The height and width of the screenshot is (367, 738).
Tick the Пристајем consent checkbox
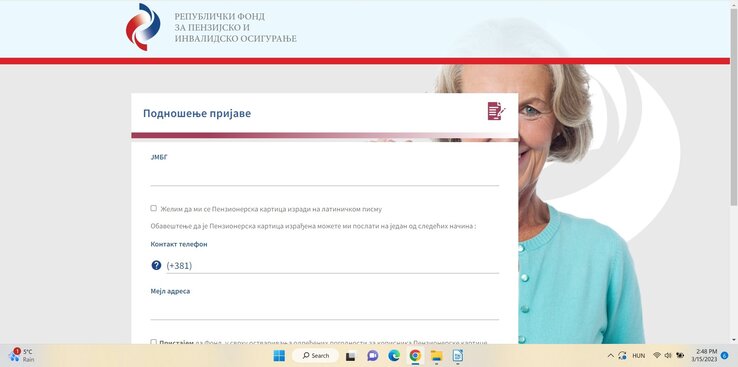point(153,342)
